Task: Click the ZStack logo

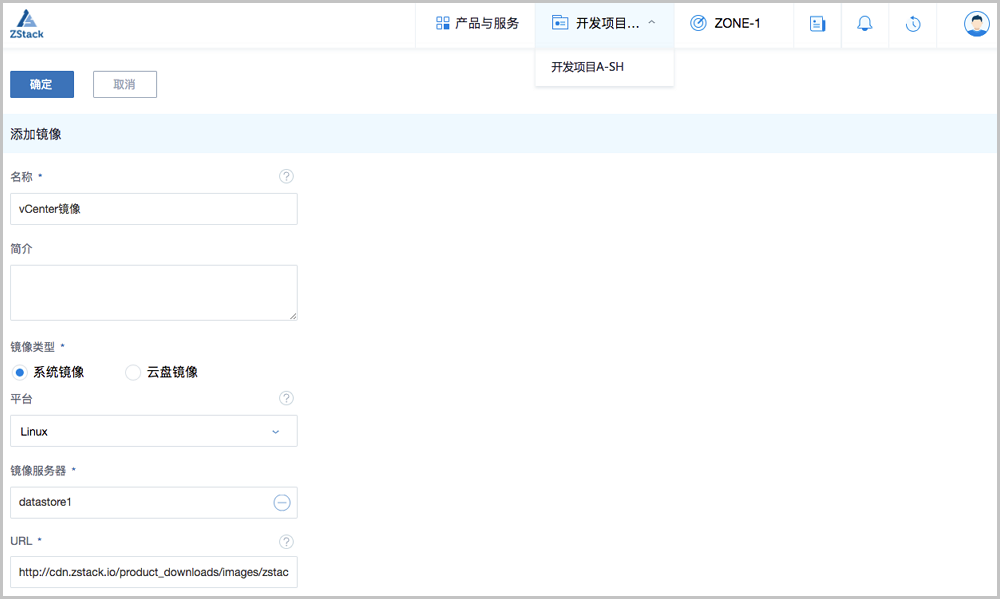Action: pos(27,24)
